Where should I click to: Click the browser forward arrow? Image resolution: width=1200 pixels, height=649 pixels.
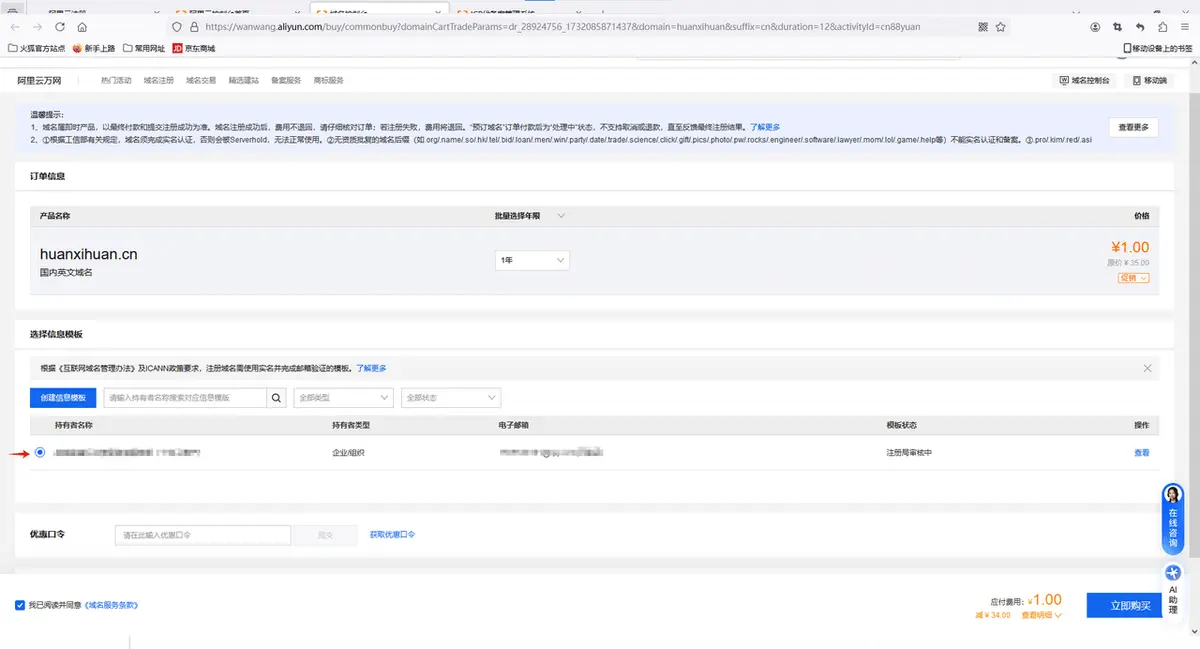coord(37,27)
